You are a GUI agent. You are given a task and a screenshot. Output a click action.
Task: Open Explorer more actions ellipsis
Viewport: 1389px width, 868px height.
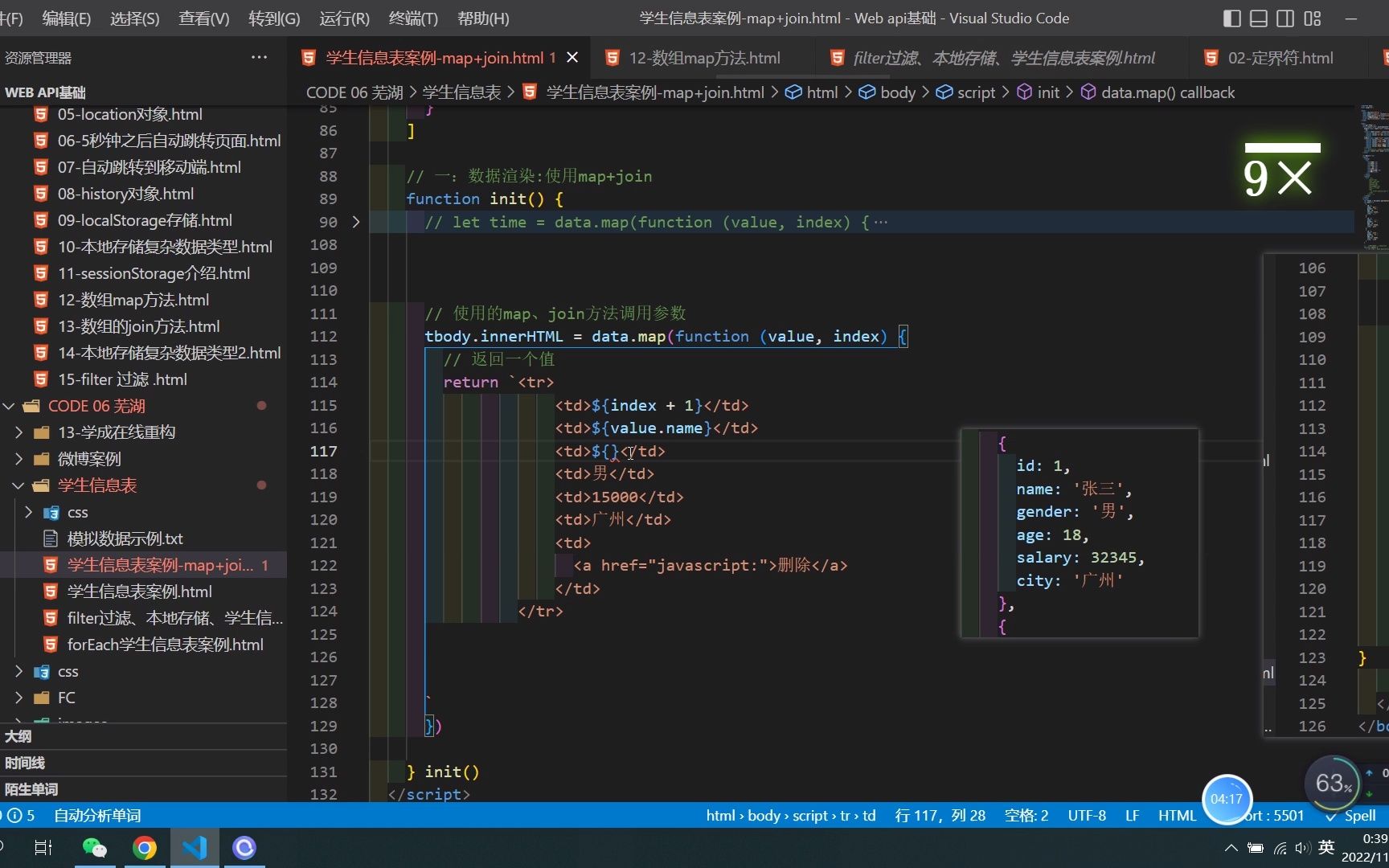pos(259,57)
